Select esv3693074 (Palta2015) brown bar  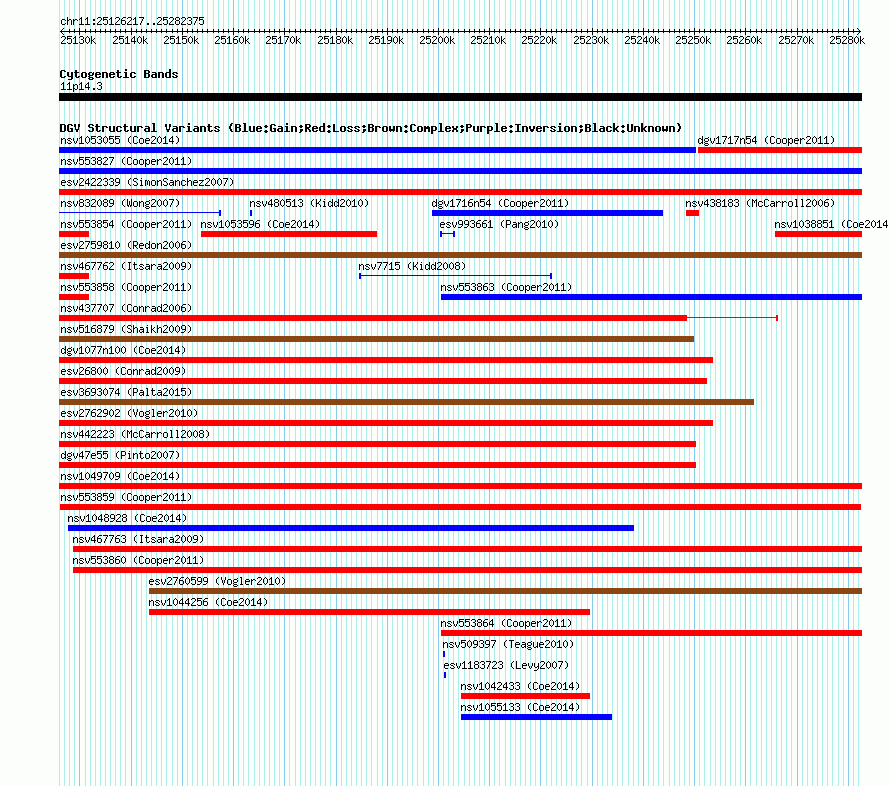coord(406,402)
